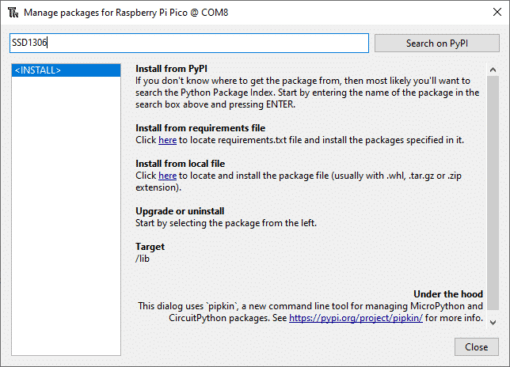The height and width of the screenshot is (367, 510).
Task: Click the Search on PyPI button
Action: tap(437, 43)
